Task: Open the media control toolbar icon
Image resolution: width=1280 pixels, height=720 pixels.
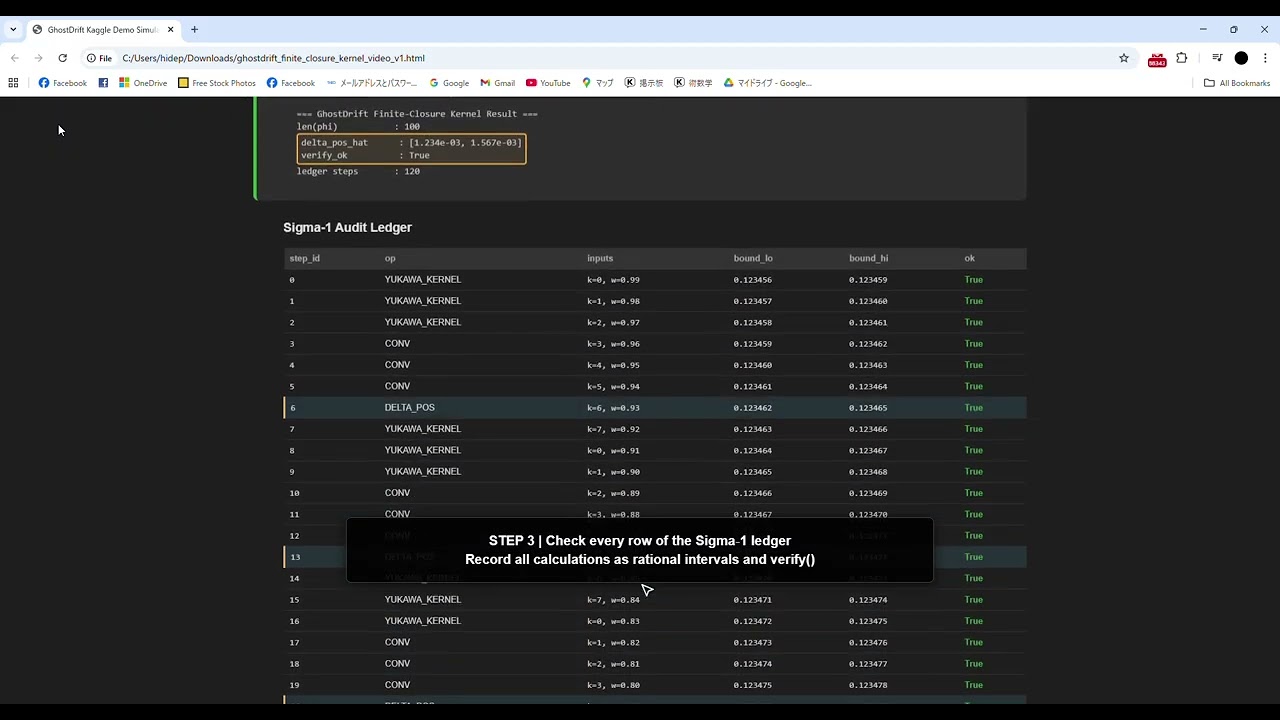Action: coord(1217,58)
